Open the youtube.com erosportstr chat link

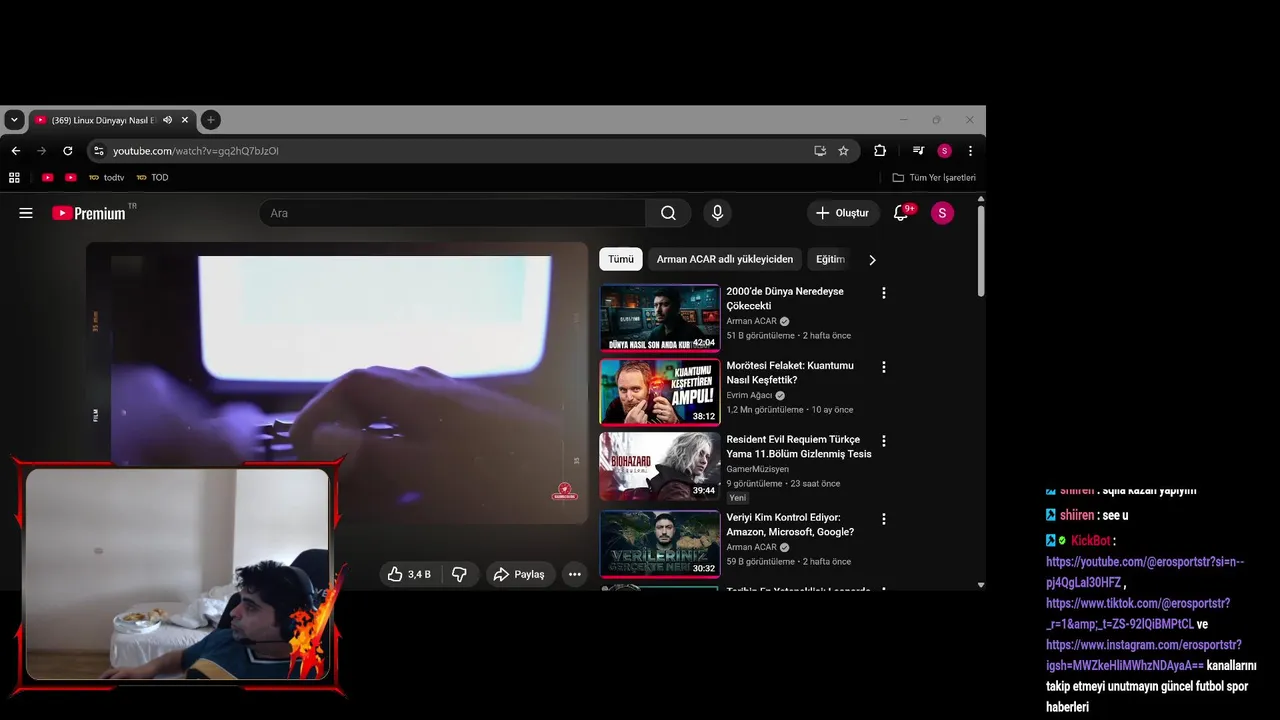(x=1145, y=572)
